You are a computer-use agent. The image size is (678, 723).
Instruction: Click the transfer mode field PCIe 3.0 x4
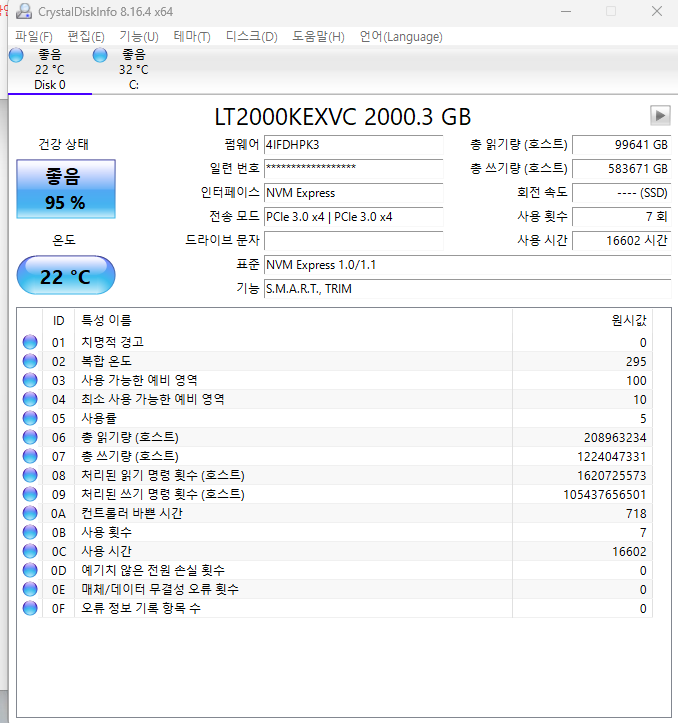(x=353, y=217)
